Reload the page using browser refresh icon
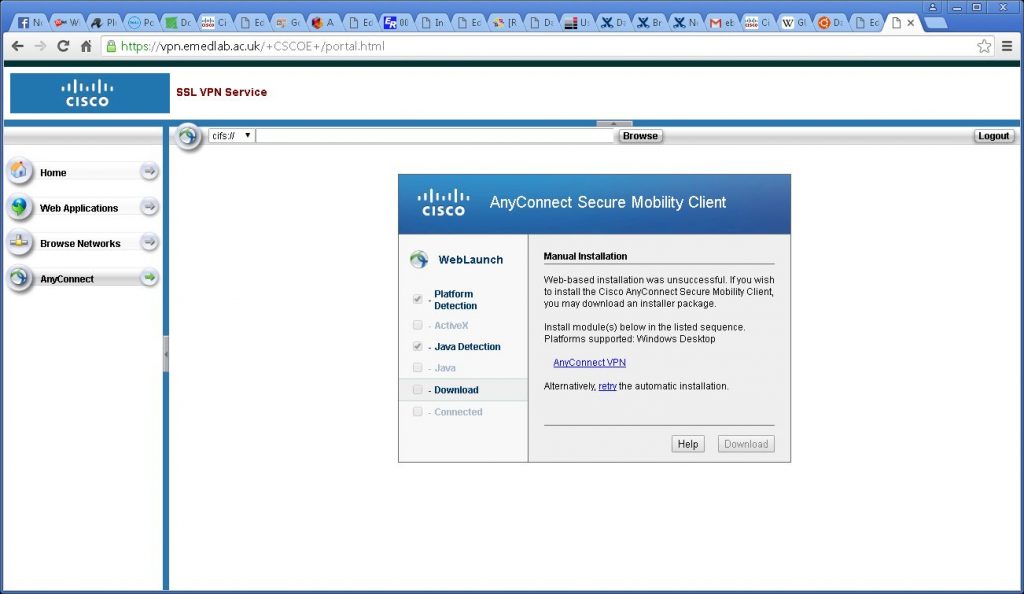The image size is (1024, 594). pyautogui.click(x=63, y=46)
